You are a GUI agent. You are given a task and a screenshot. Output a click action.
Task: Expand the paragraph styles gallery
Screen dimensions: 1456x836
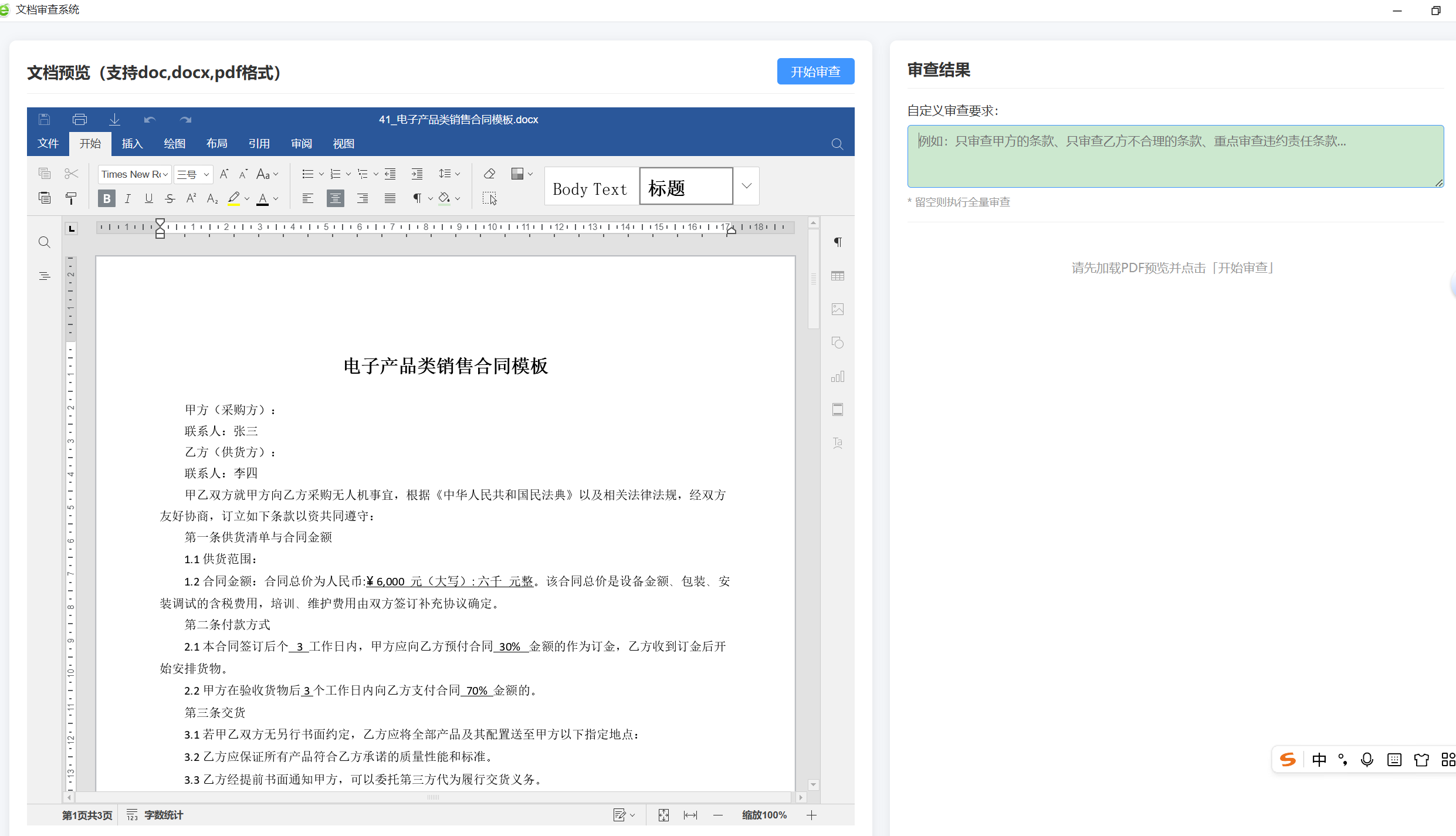tap(746, 186)
